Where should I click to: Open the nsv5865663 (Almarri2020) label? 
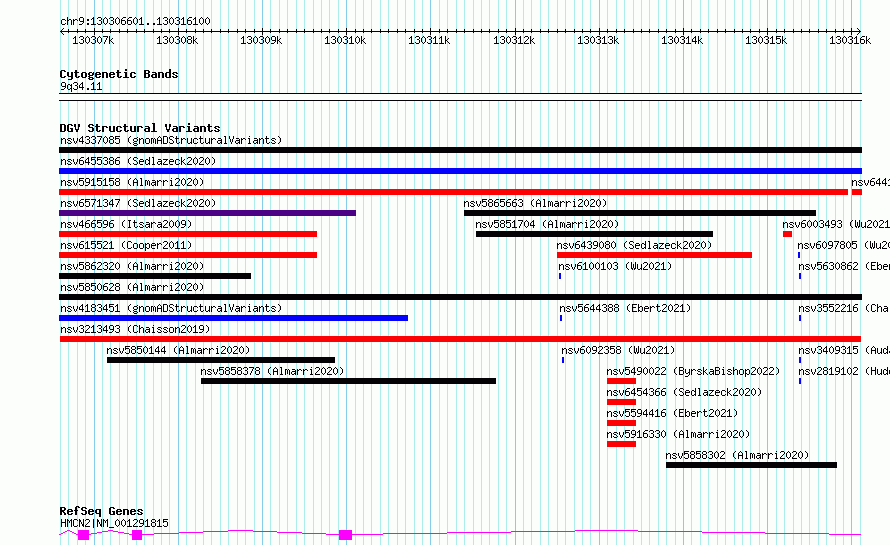pyautogui.click(x=535, y=203)
